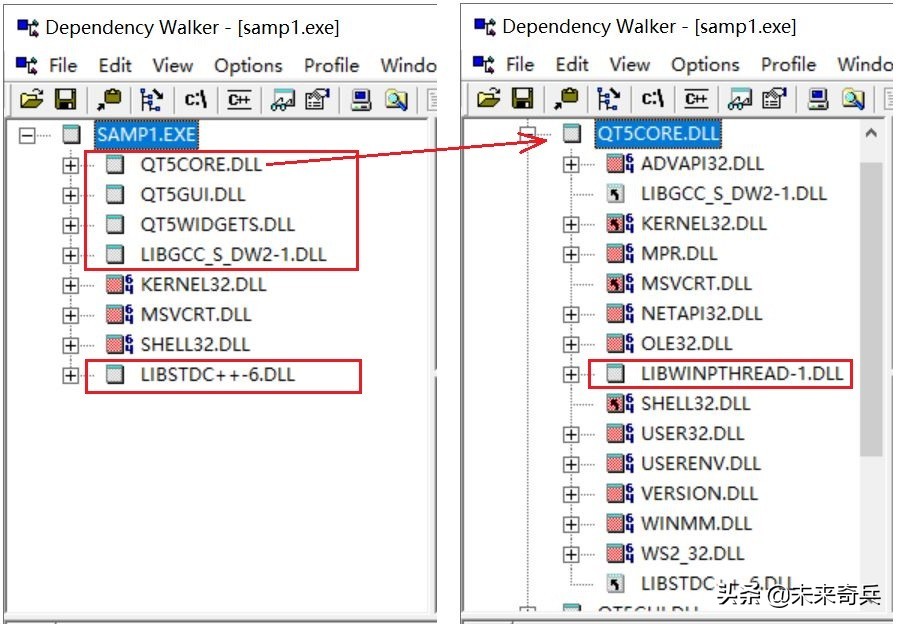Screen dimensions: 899x624
Task: Select OLE32.DLL row in right tree
Action: tap(686, 344)
